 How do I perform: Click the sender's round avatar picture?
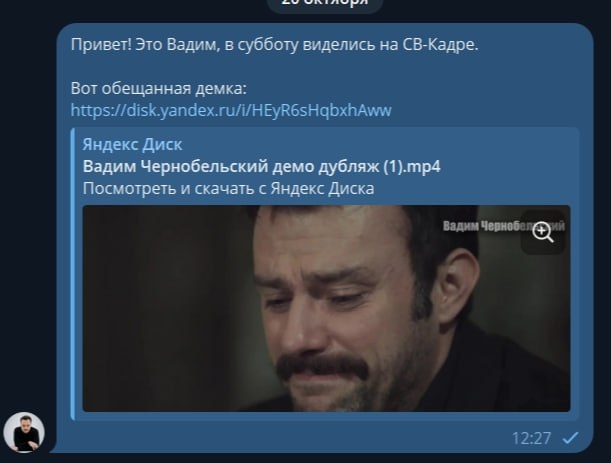point(24,432)
